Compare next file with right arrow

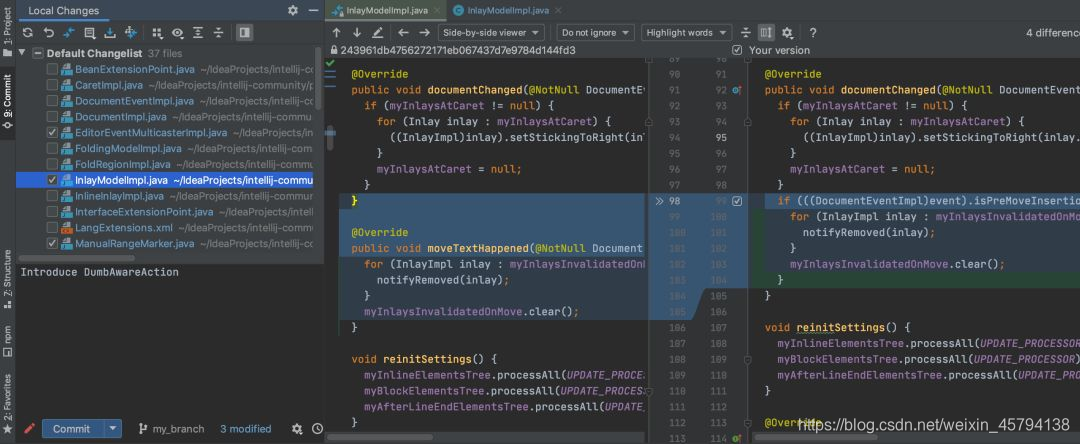coord(424,32)
